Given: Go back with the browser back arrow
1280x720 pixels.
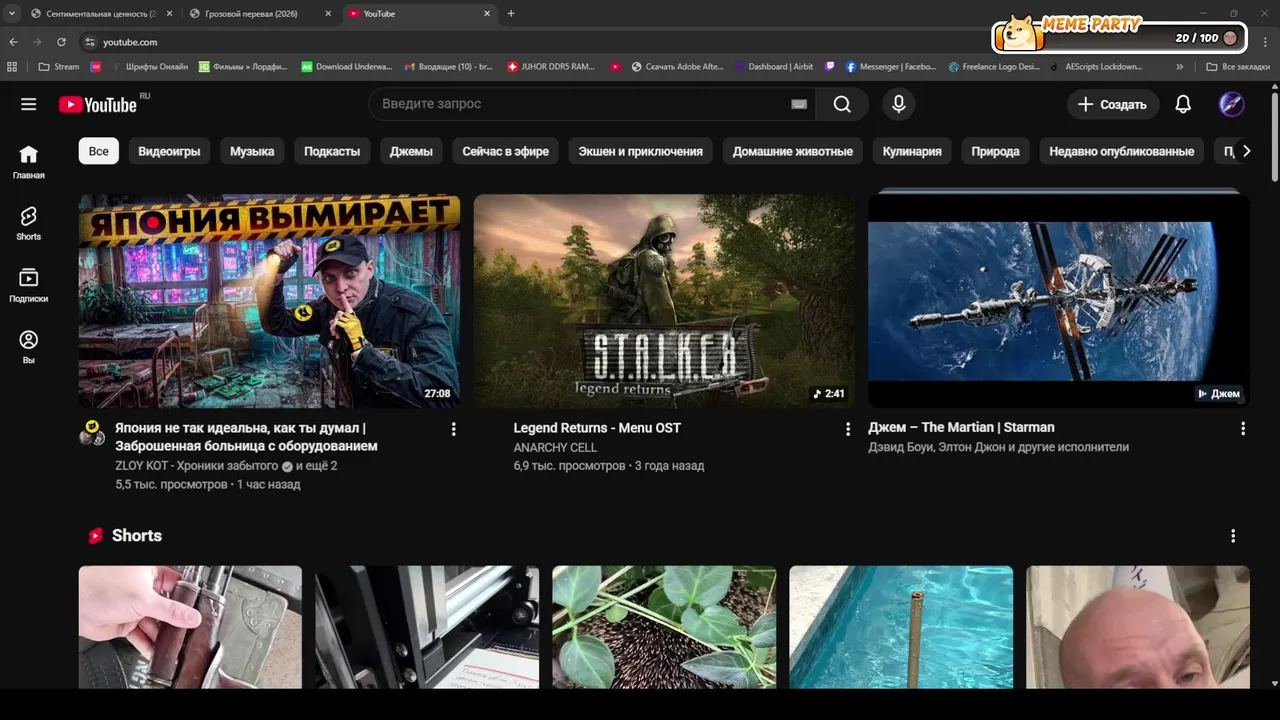Looking at the screenshot, I should click(x=13, y=42).
